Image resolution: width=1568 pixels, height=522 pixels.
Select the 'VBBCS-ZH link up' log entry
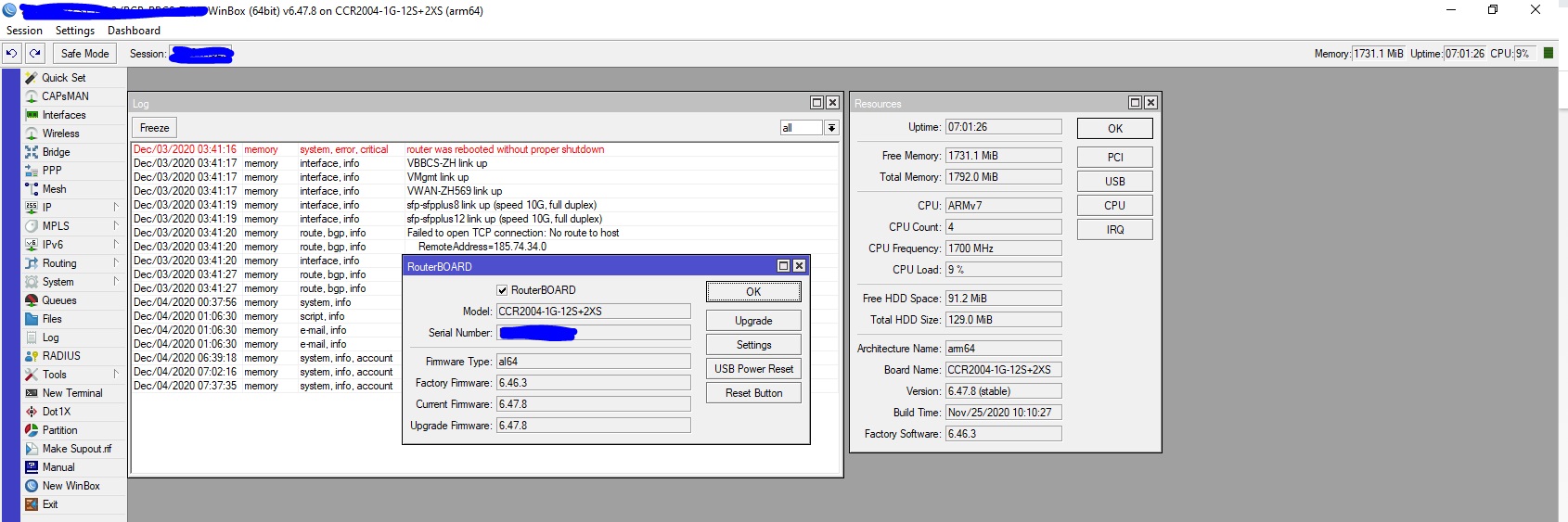coord(485,163)
